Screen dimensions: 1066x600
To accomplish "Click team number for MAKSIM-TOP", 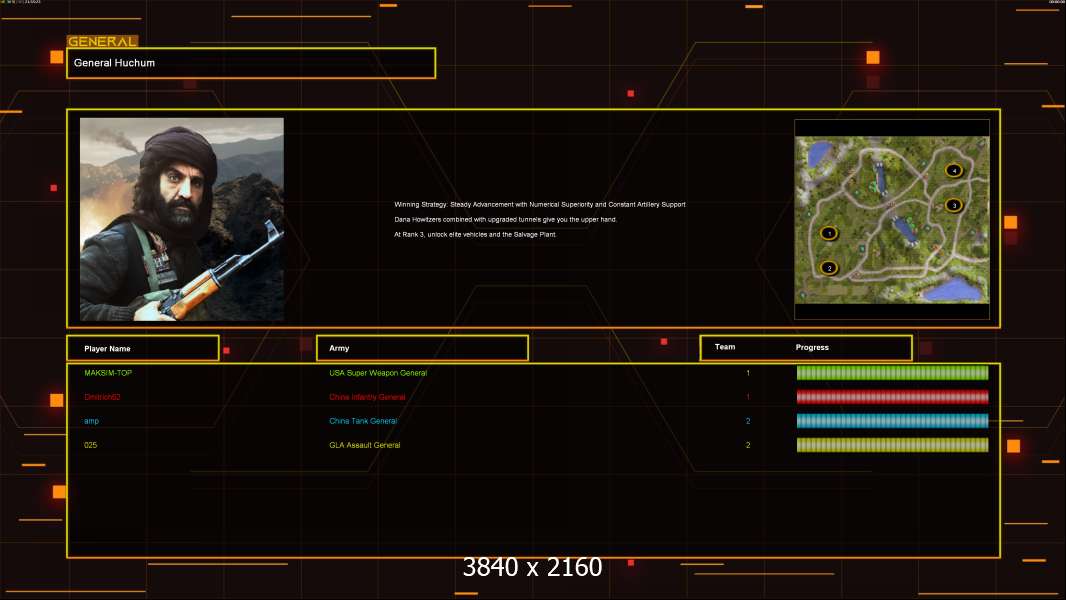I will pos(748,373).
